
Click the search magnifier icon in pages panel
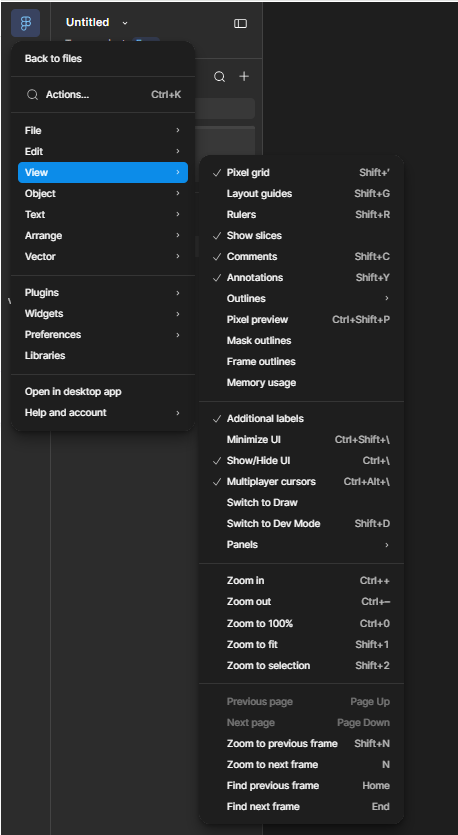tap(219, 77)
